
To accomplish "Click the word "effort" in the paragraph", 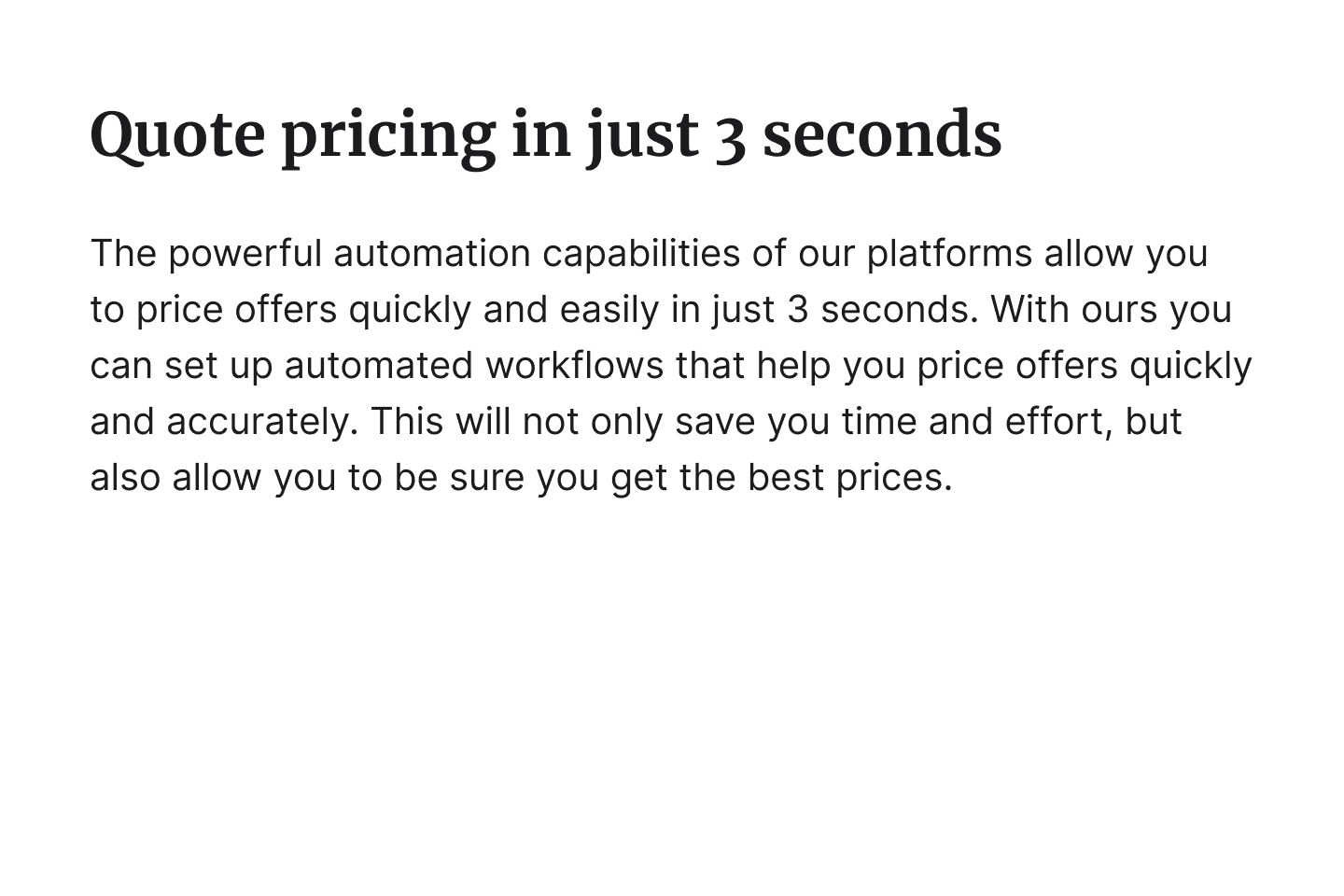I will tap(1058, 422).
